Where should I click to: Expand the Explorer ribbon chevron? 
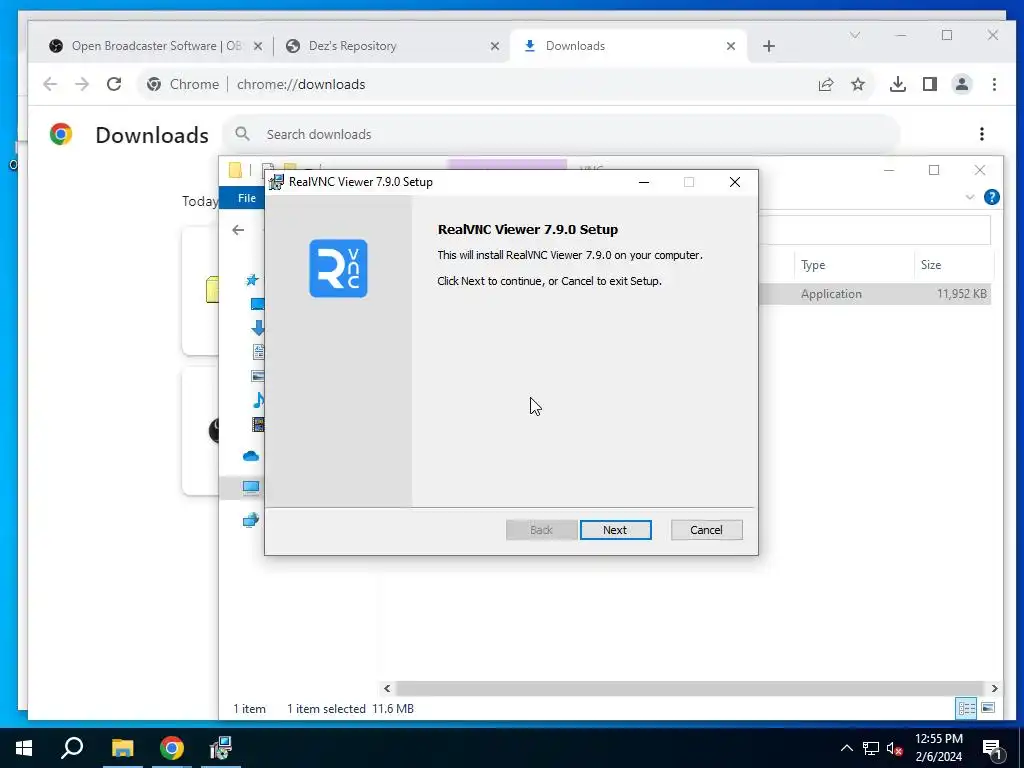click(970, 197)
